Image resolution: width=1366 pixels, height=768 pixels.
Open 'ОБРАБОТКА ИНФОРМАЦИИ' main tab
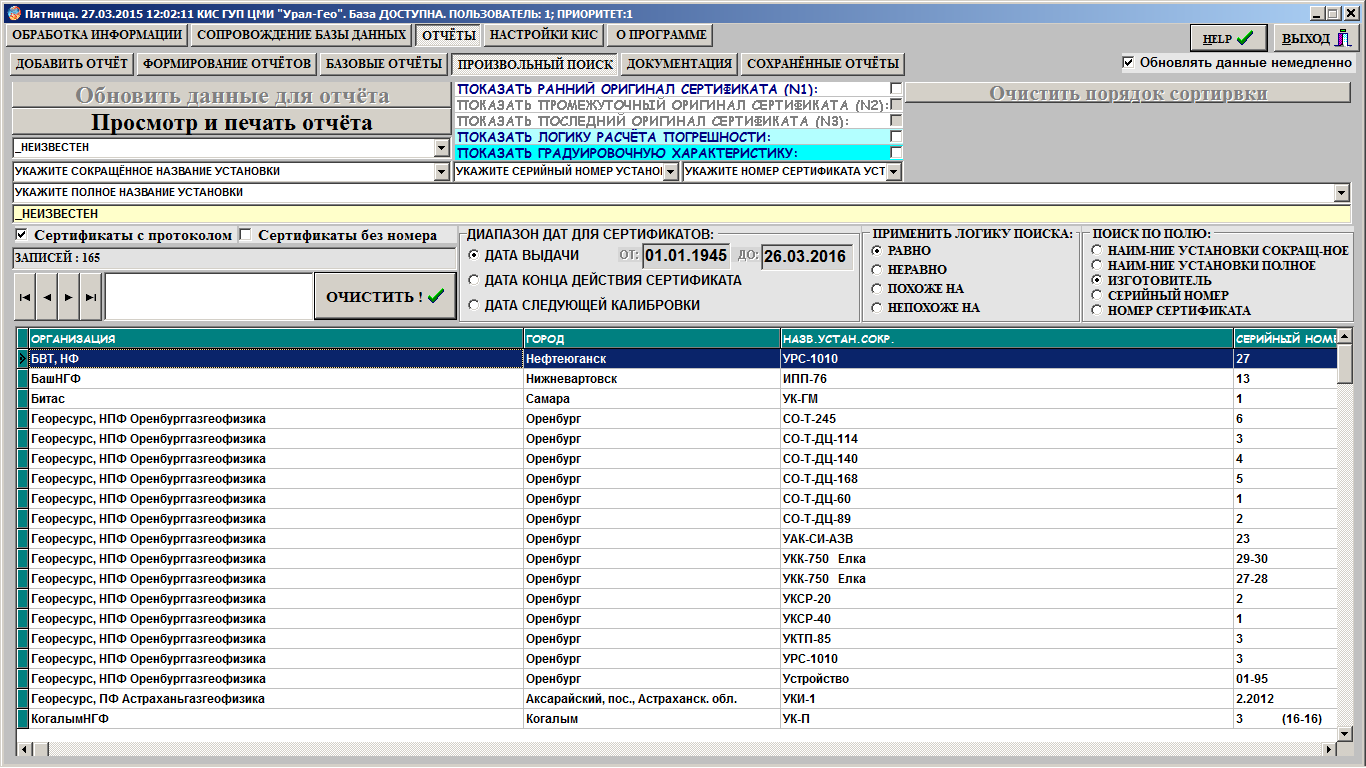(97, 35)
